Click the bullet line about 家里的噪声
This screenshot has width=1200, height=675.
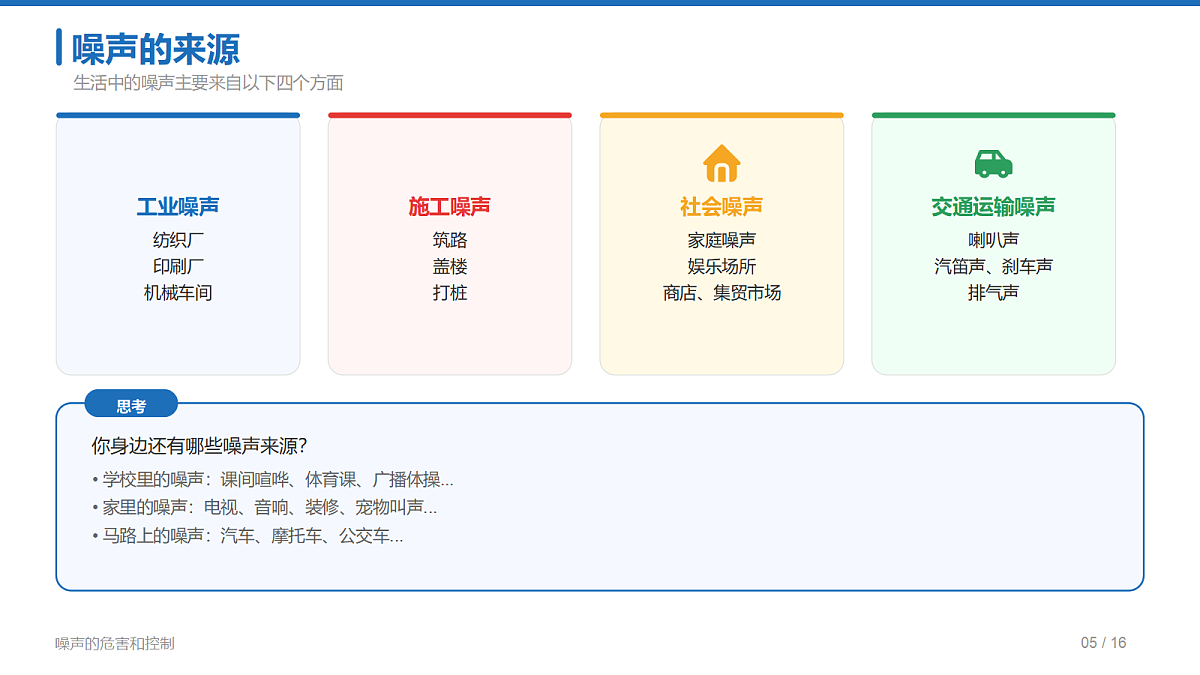264,508
